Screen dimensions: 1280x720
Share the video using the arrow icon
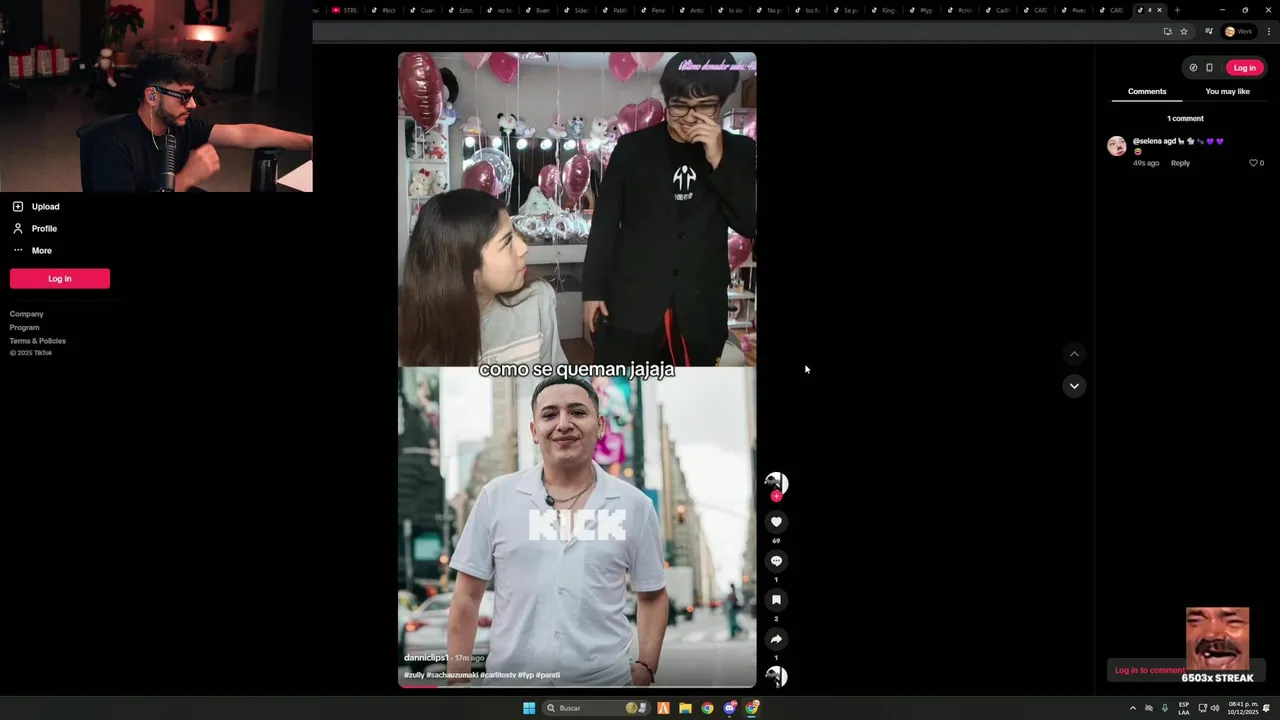click(x=776, y=639)
